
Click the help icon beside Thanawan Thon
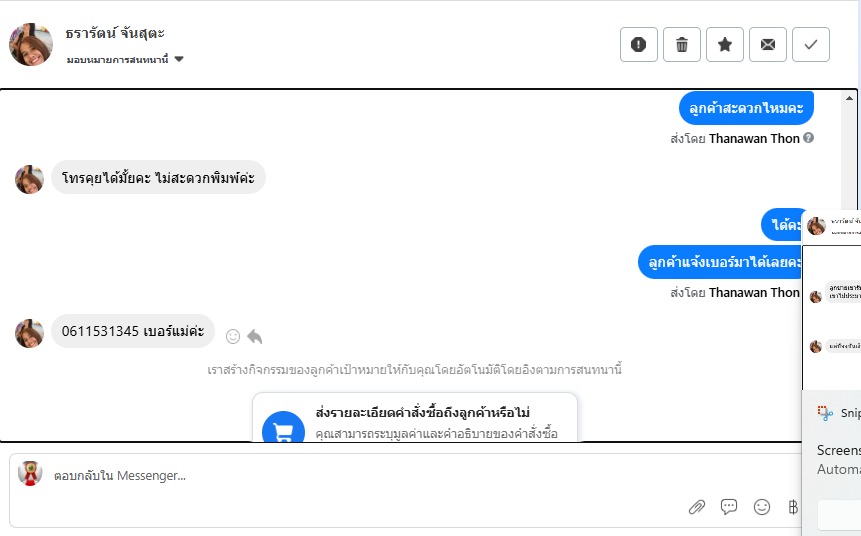pos(808,138)
